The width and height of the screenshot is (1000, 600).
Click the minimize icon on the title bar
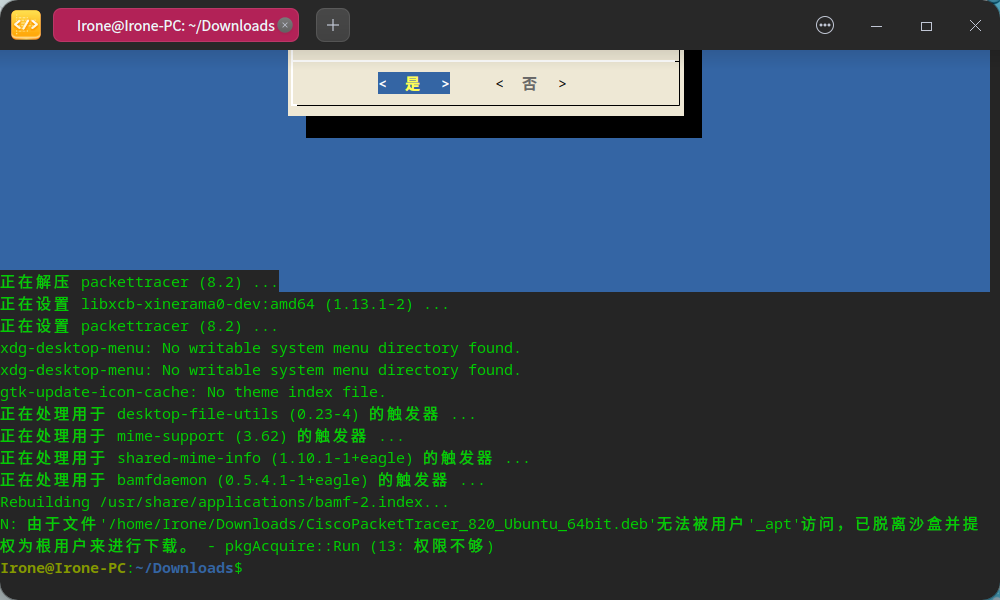pyautogui.click(x=876, y=25)
